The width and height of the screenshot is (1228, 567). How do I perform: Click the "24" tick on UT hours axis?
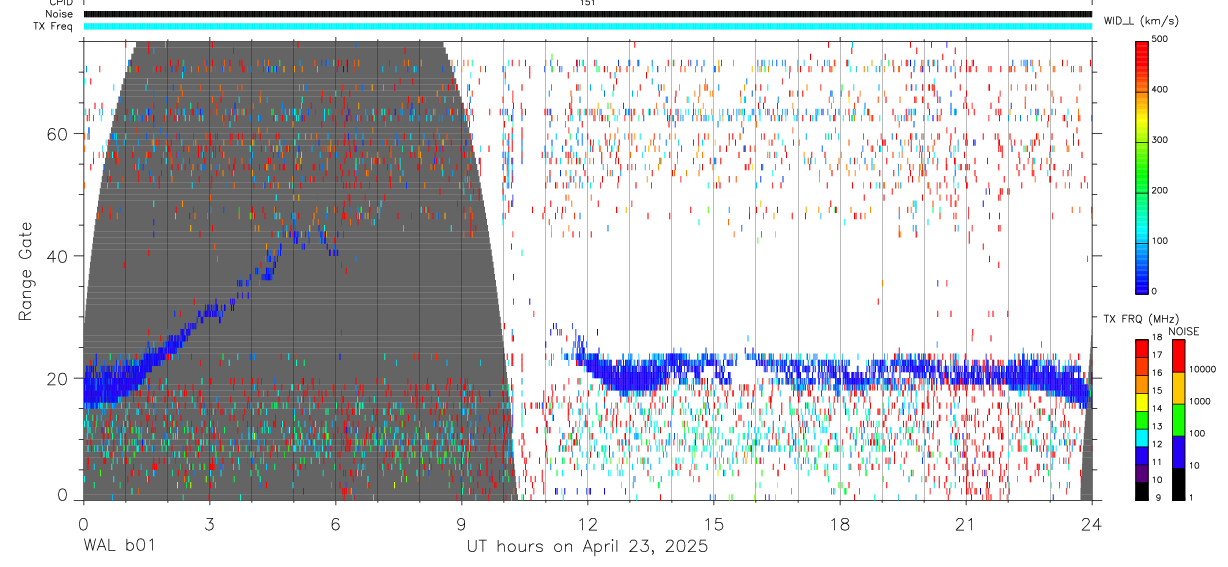pos(1091,523)
